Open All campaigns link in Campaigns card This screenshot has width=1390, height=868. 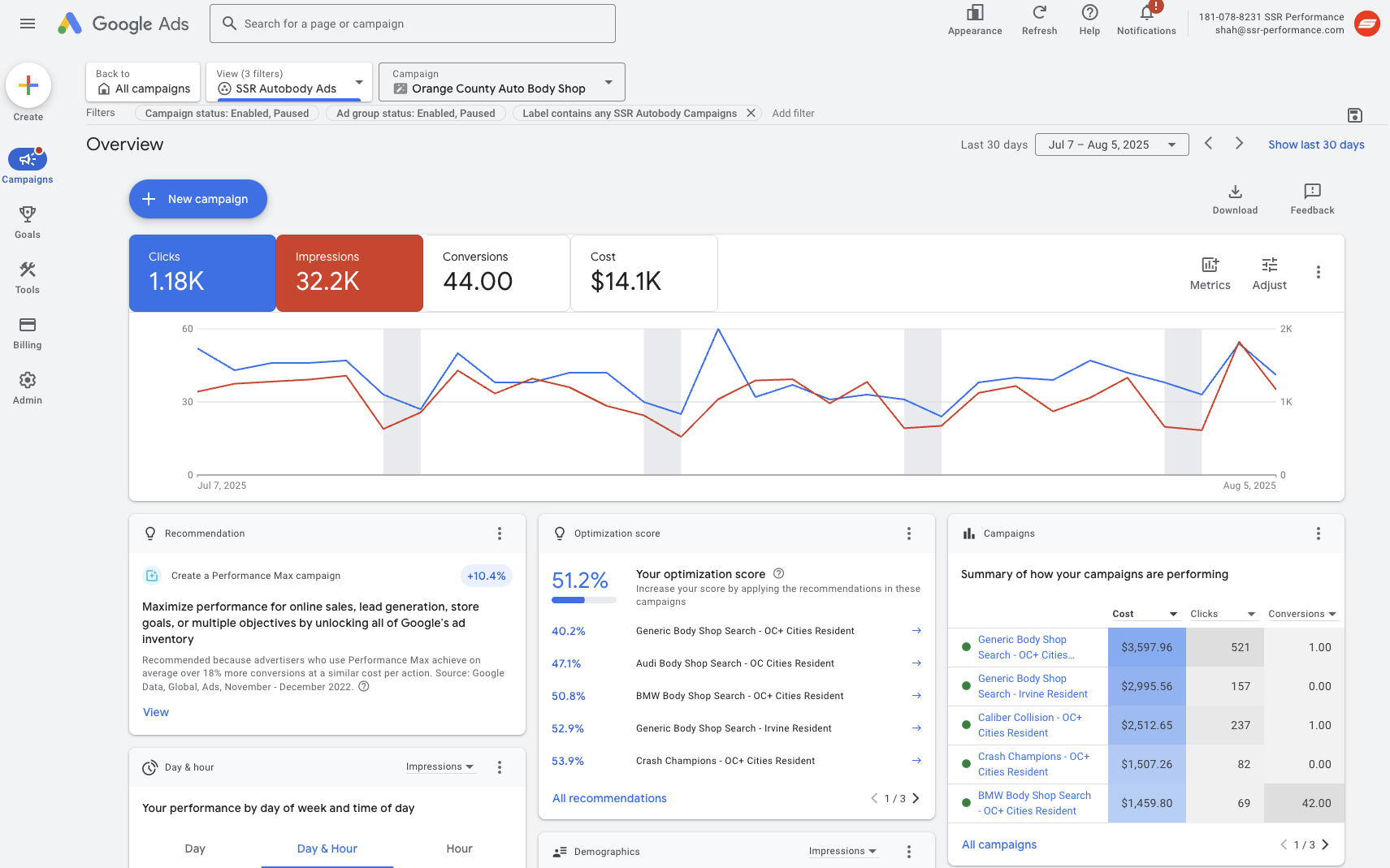[999, 844]
